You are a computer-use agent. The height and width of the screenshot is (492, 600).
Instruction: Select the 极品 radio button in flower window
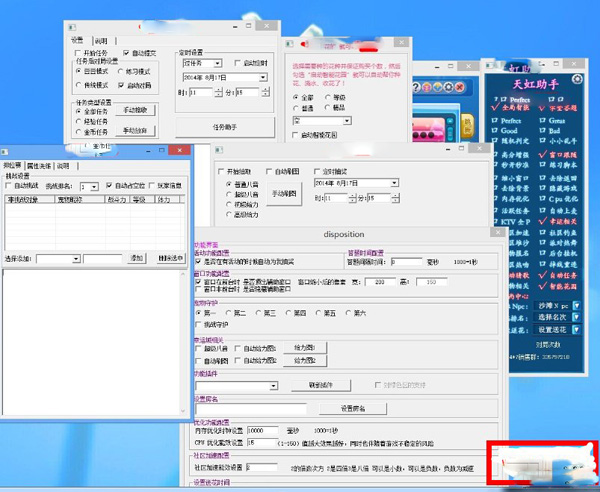tap(328, 108)
